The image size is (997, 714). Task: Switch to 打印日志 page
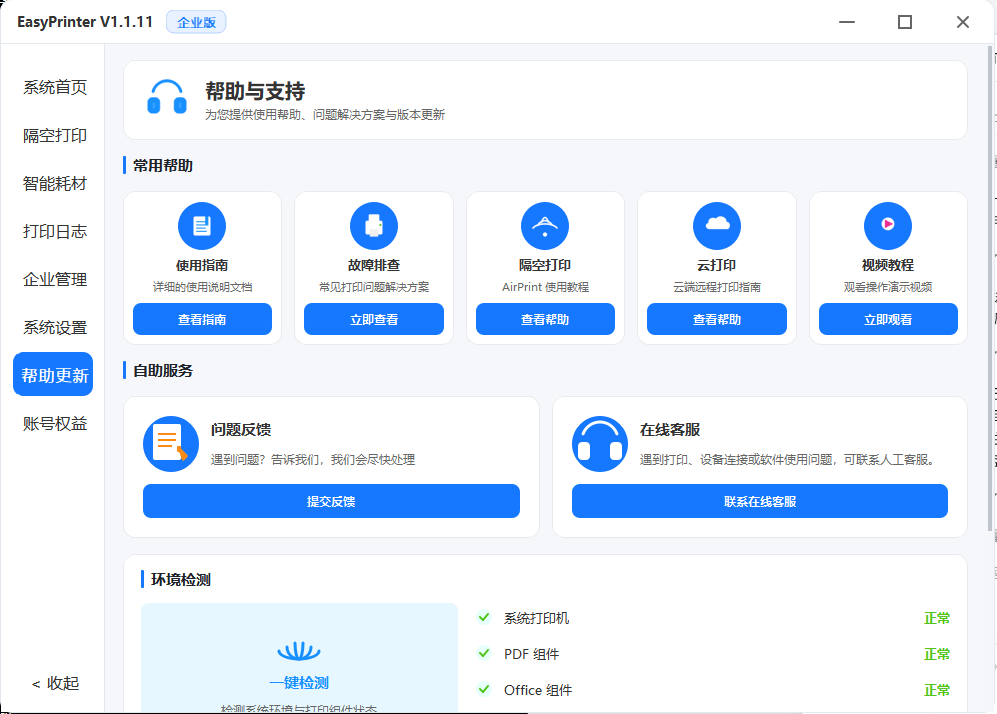click(x=55, y=231)
